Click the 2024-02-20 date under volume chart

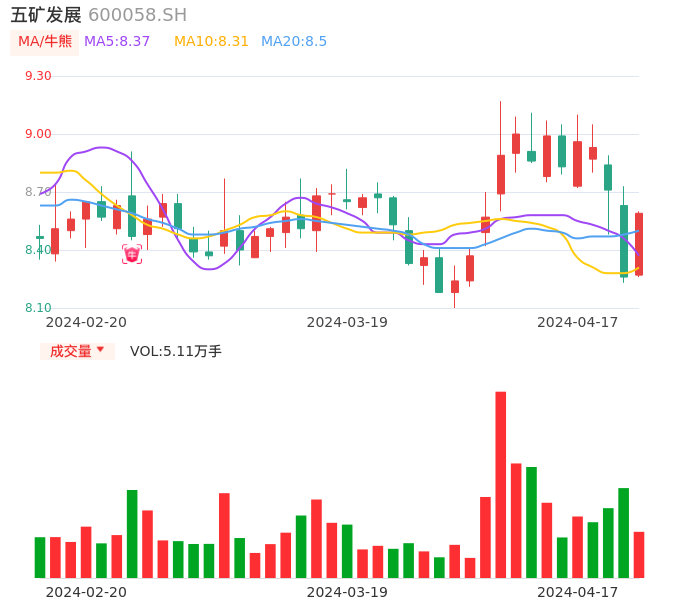[x=86, y=592]
